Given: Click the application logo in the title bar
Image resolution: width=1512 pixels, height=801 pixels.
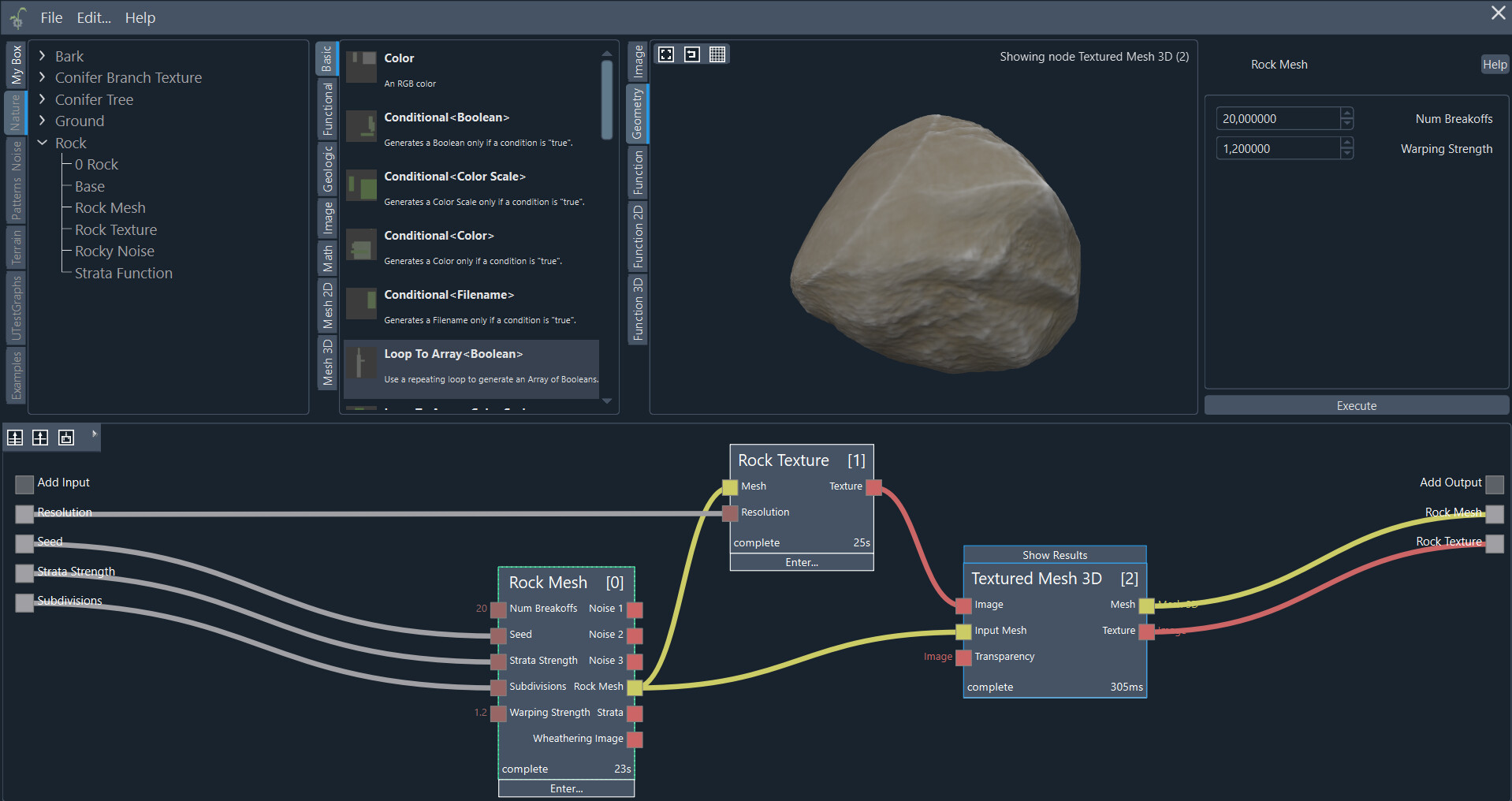Looking at the screenshot, I should 17,17.
